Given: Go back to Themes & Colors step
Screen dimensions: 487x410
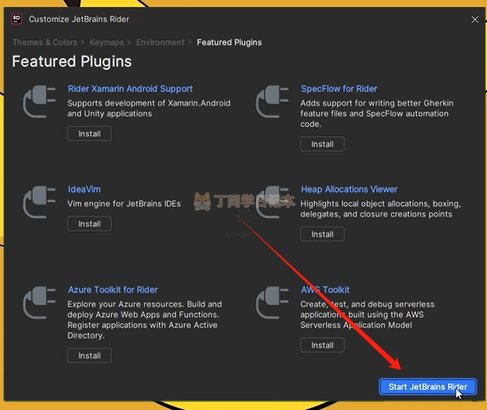Looking at the screenshot, I should coord(45,42).
